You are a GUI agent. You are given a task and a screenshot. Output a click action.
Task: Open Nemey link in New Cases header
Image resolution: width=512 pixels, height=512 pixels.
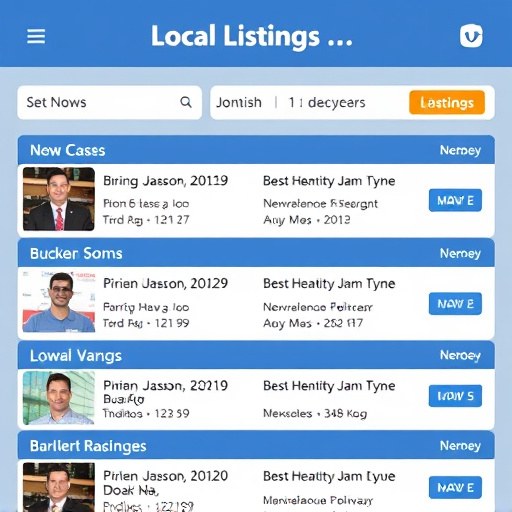[460, 150]
